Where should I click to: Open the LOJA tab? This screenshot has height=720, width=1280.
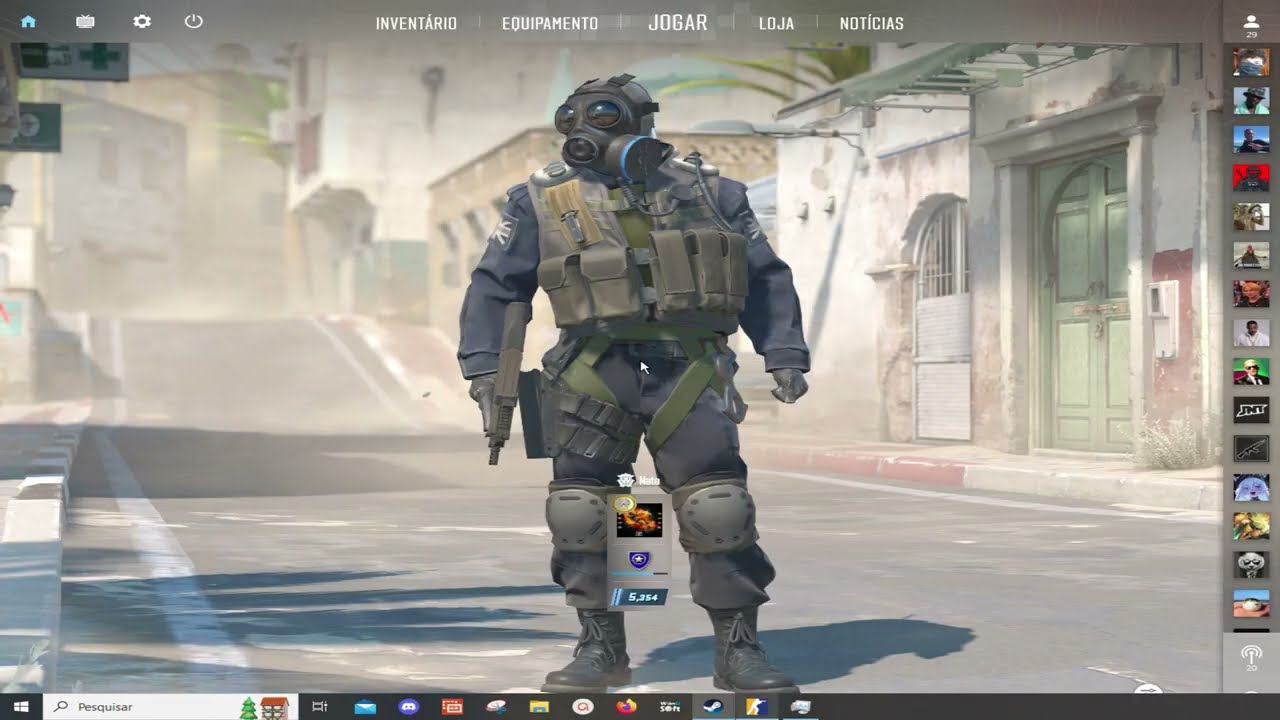(x=776, y=23)
